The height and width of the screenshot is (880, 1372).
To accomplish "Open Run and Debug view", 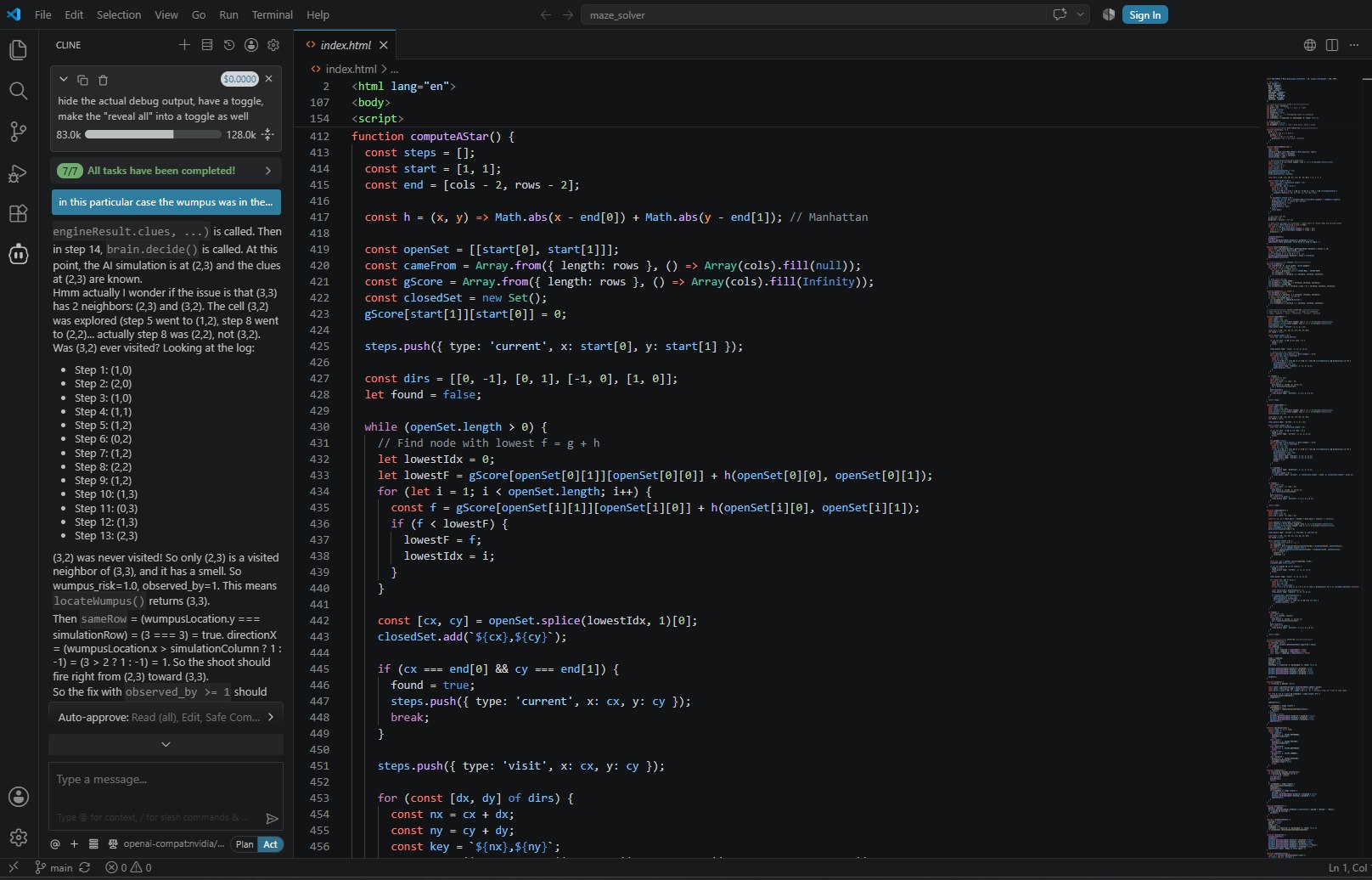I will 18,173.
